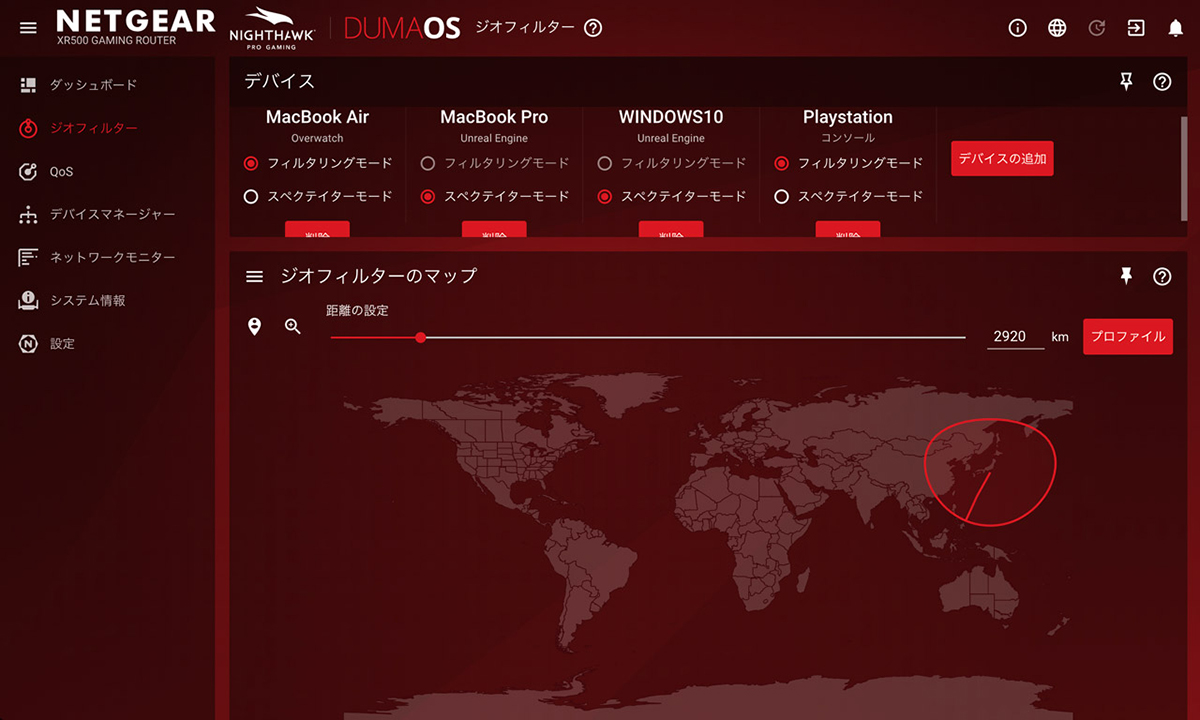The image size is (1200, 720).
Task: Open the プロファイル dropdown button
Action: tap(1127, 337)
